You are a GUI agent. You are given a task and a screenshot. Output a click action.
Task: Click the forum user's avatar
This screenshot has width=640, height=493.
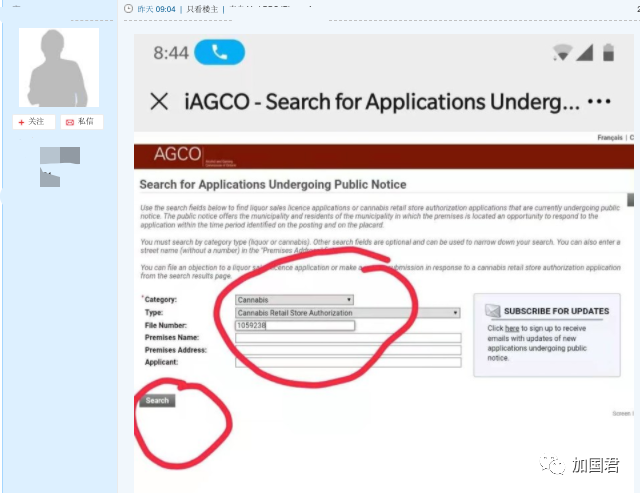[59, 67]
